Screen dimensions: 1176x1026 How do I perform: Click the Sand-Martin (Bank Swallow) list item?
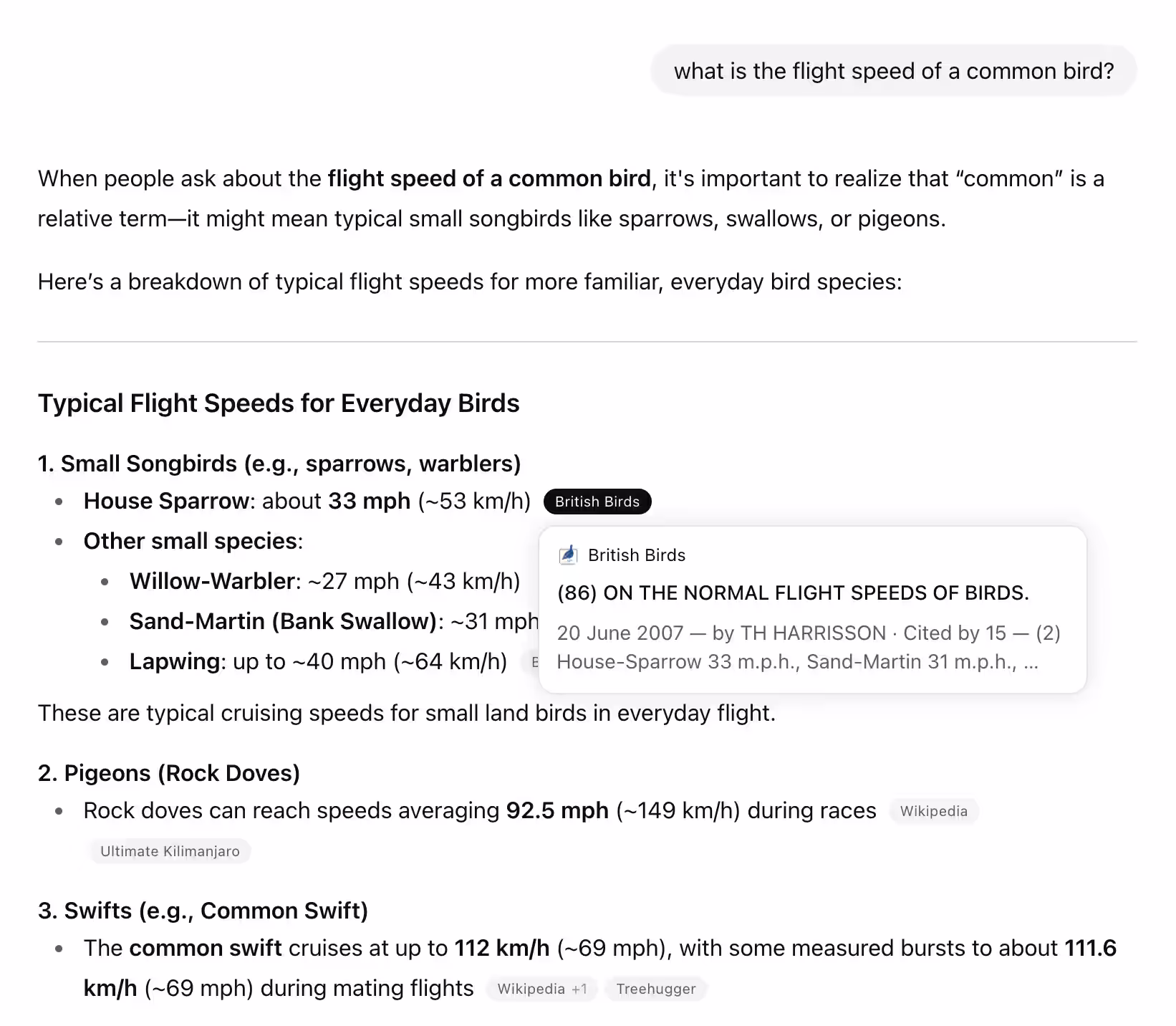point(334,621)
